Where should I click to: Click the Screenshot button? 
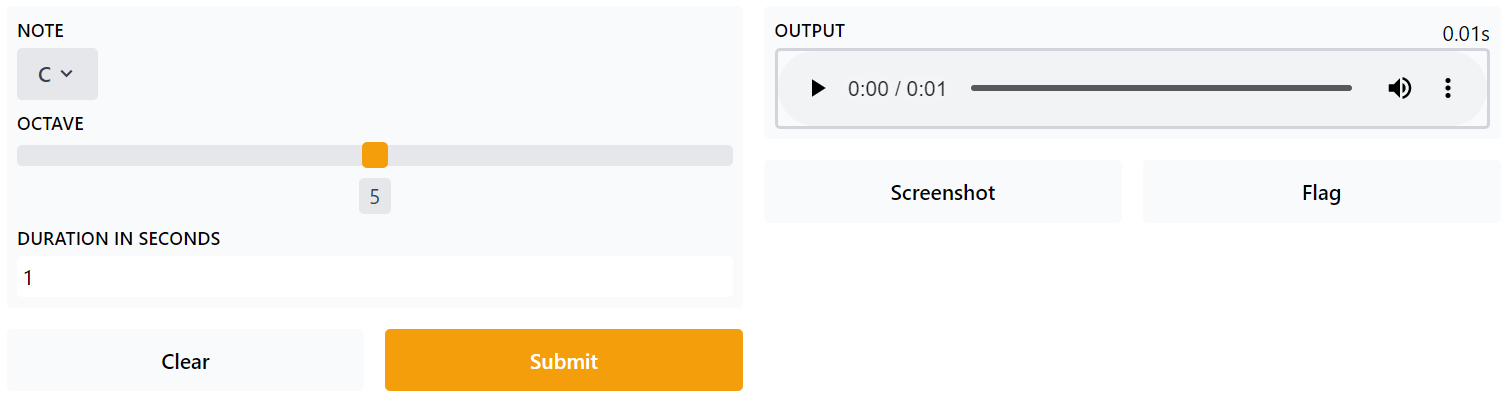point(943,192)
